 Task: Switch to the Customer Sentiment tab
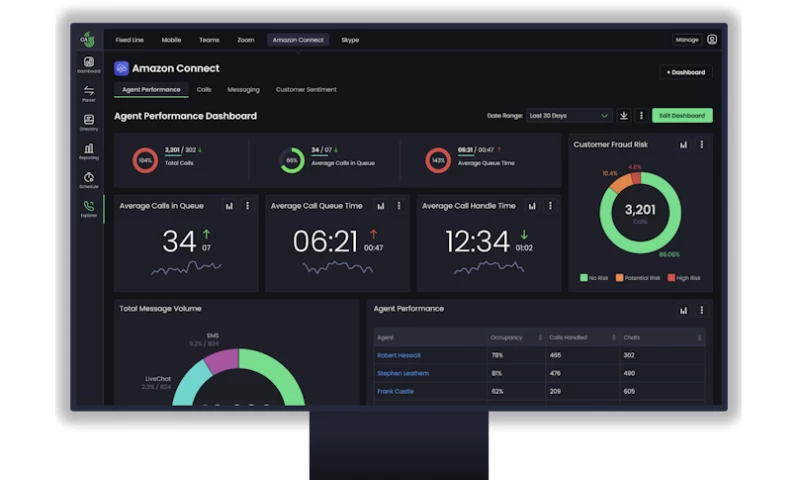306,90
